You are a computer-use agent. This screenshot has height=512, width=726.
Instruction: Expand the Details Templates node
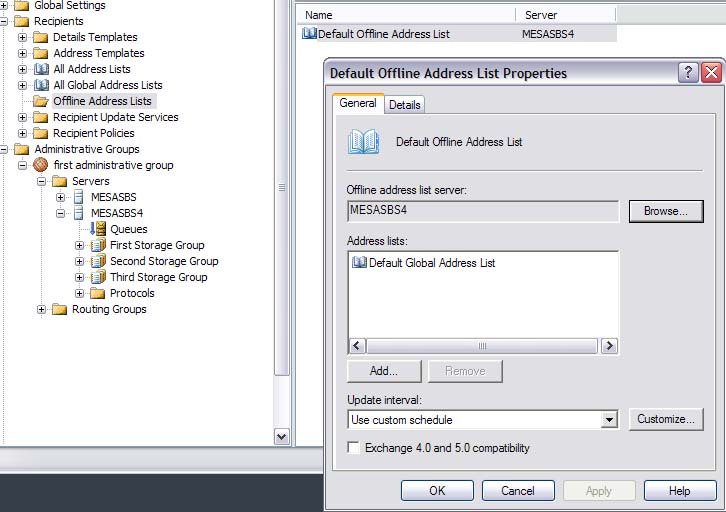tap(22, 37)
